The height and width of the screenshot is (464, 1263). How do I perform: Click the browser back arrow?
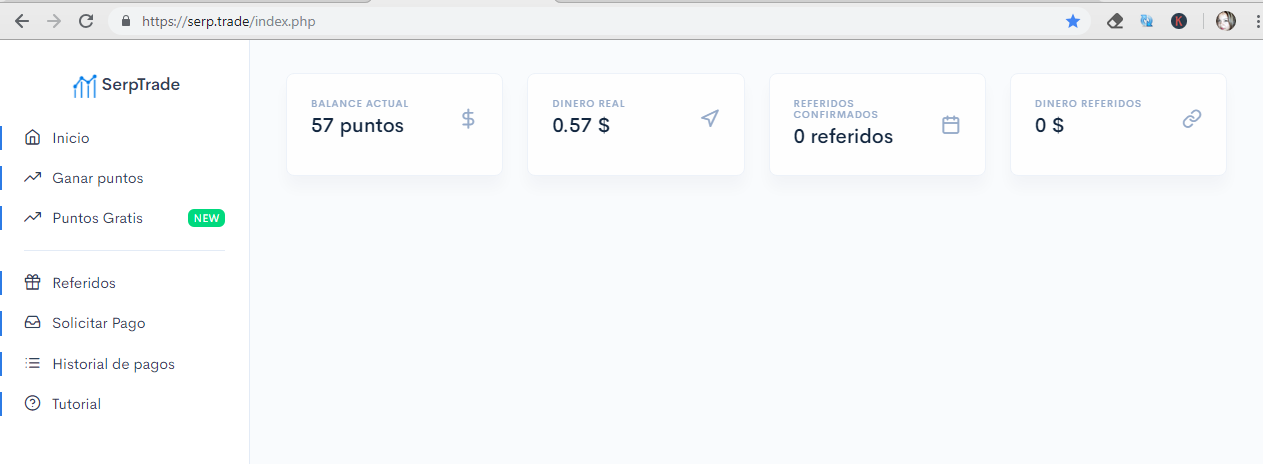tap(22, 21)
